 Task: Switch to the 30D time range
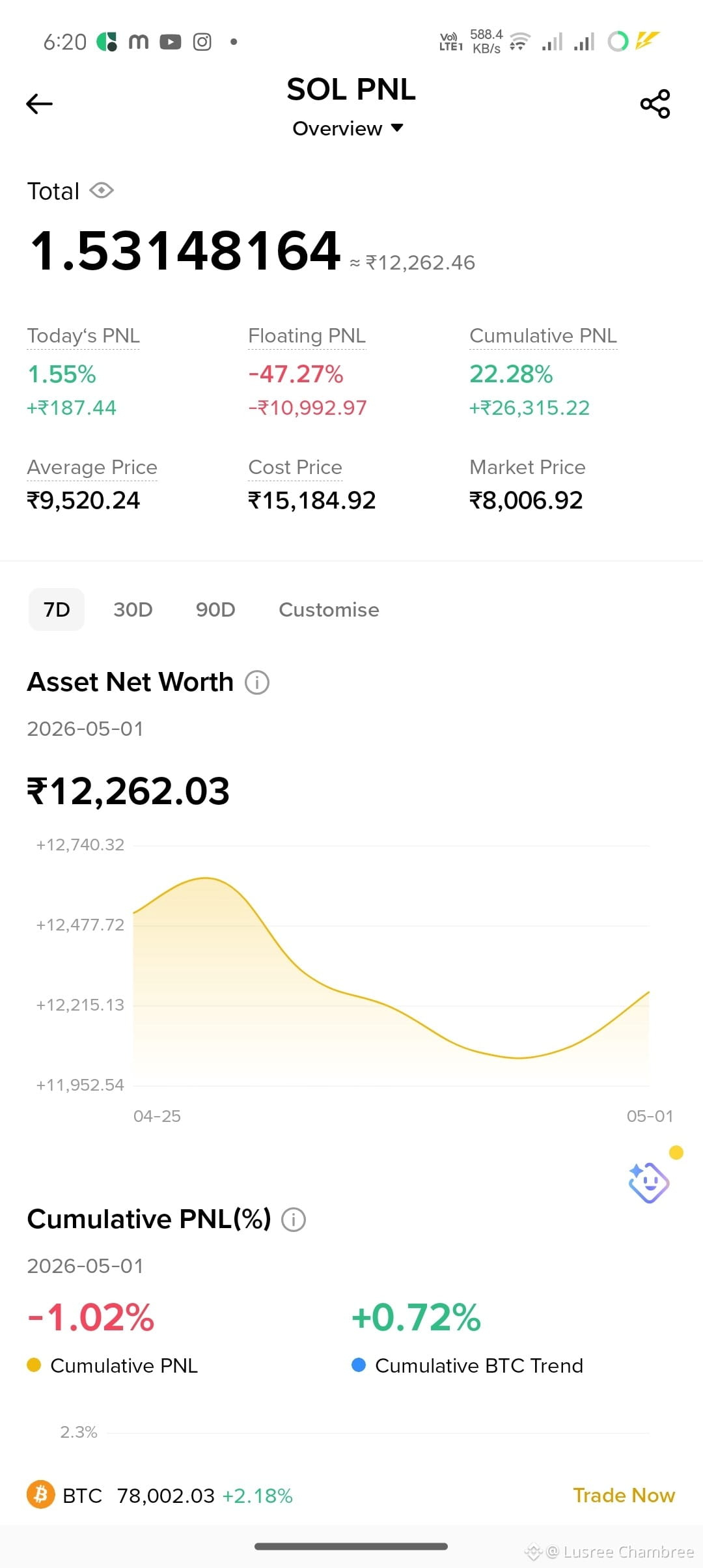point(133,609)
